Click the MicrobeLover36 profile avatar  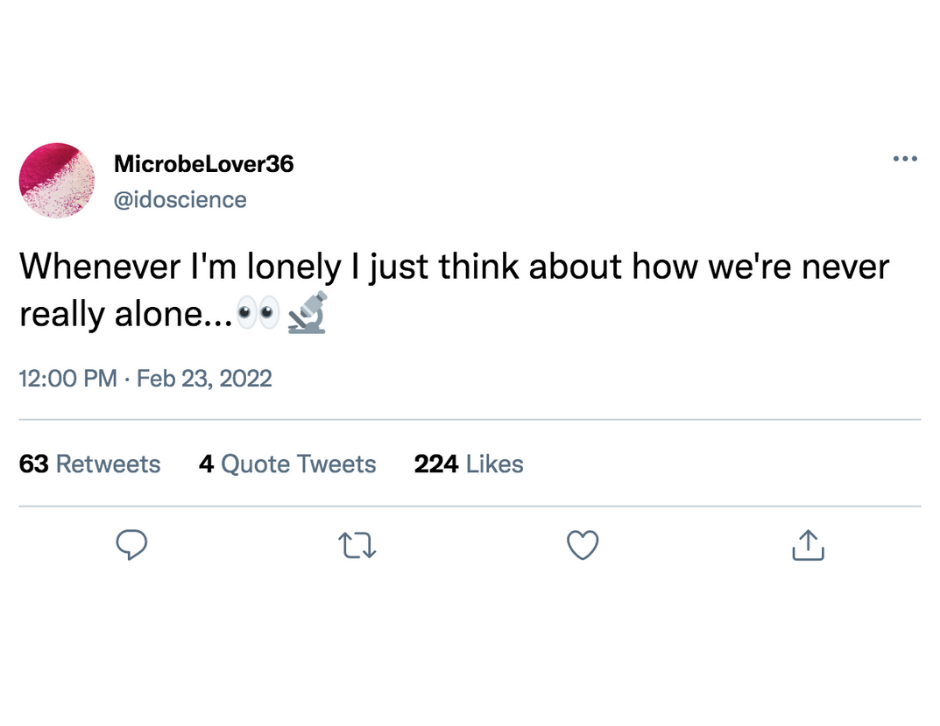tap(57, 180)
